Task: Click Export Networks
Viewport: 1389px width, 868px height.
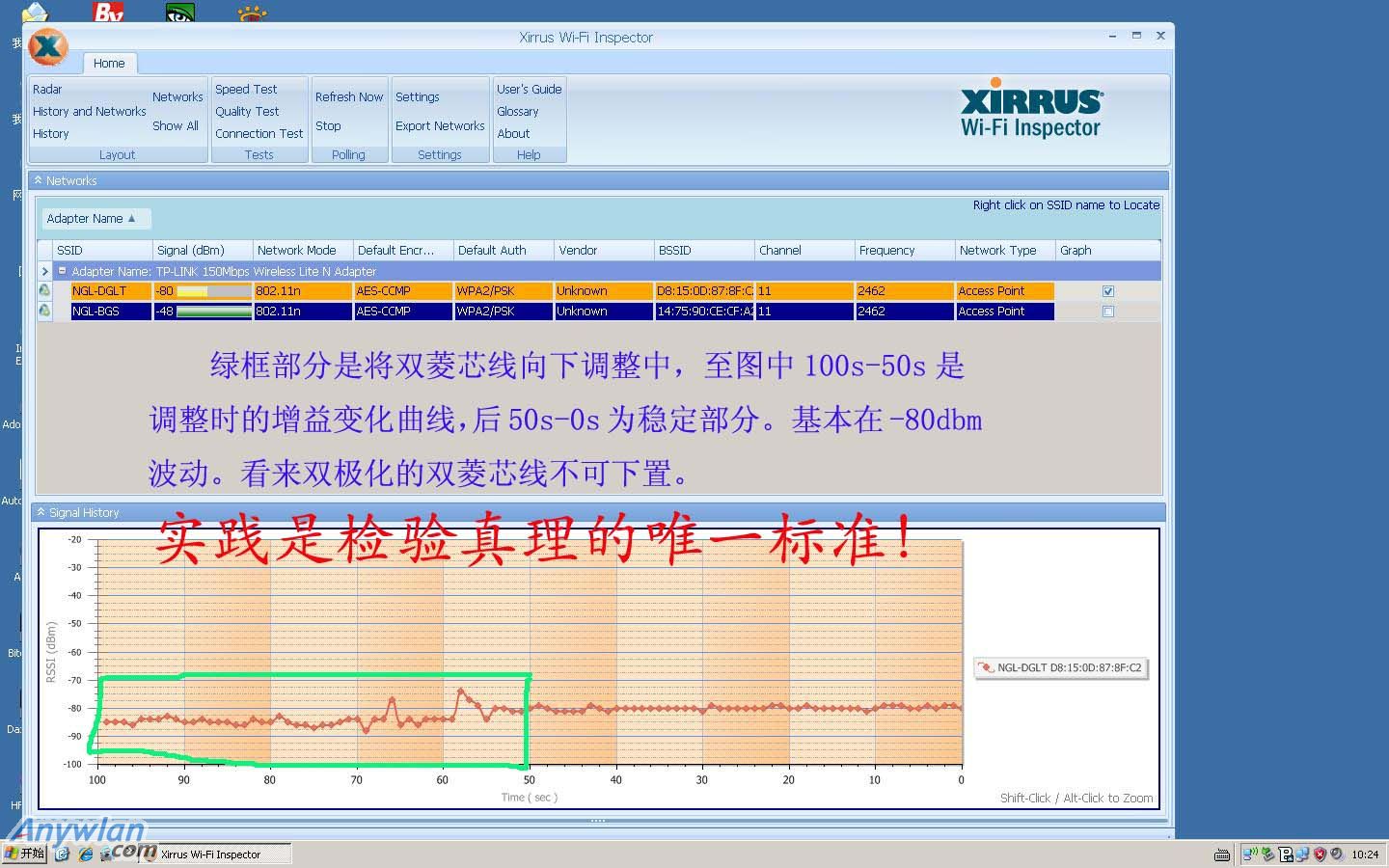Action: [x=440, y=125]
